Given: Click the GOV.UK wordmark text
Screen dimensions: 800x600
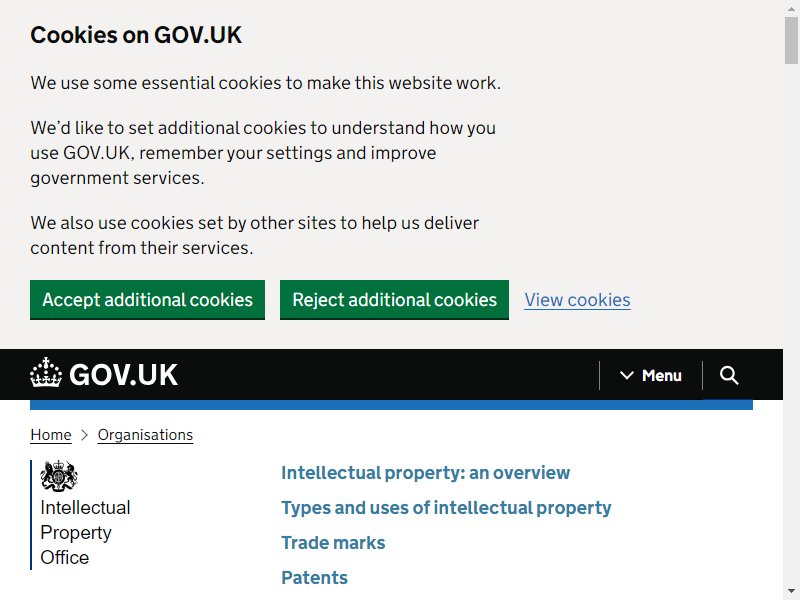Looking at the screenshot, I should click(x=123, y=375).
